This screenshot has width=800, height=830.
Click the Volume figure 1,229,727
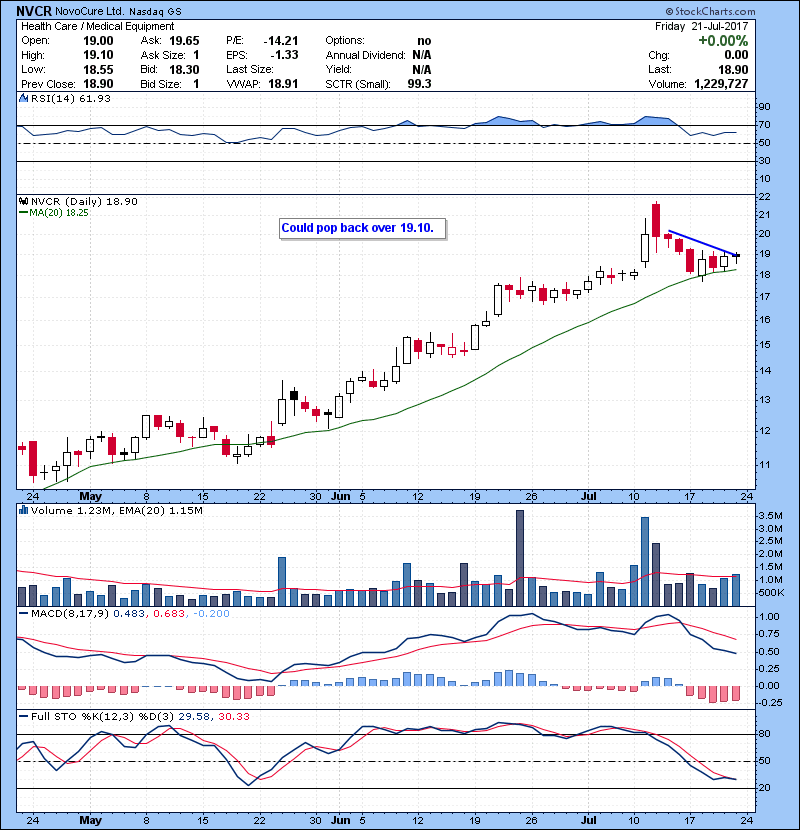pyautogui.click(x=721, y=84)
